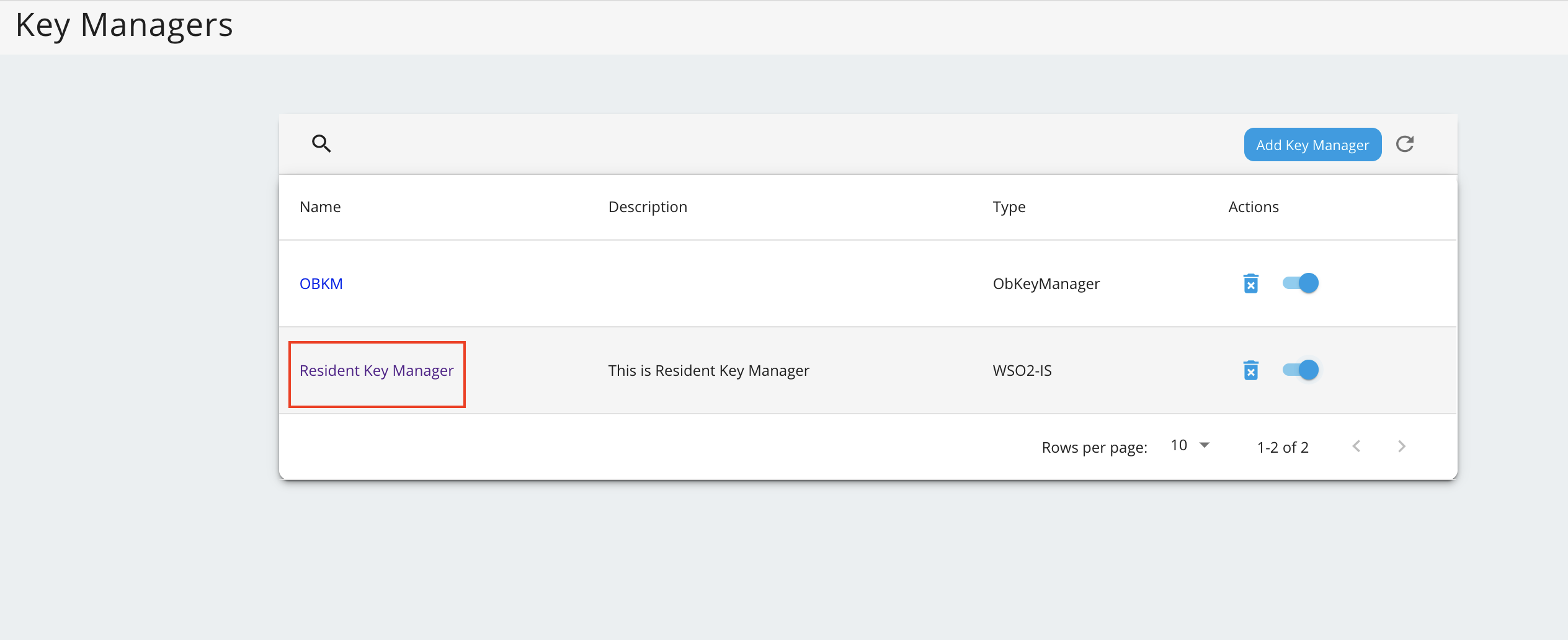The height and width of the screenshot is (640, 1568).
Task: Click the trash icon in the OBKM row
Action: (x=1252, y=283)
